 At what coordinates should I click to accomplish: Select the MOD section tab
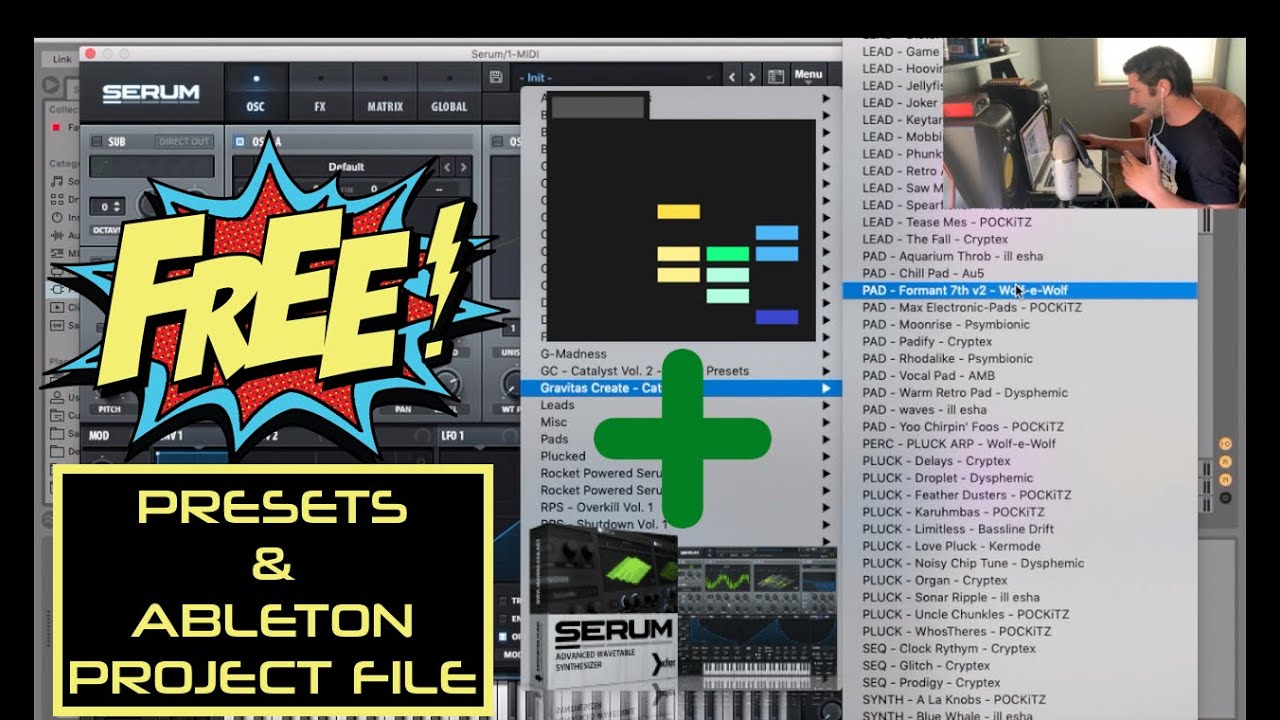point(99,435)
